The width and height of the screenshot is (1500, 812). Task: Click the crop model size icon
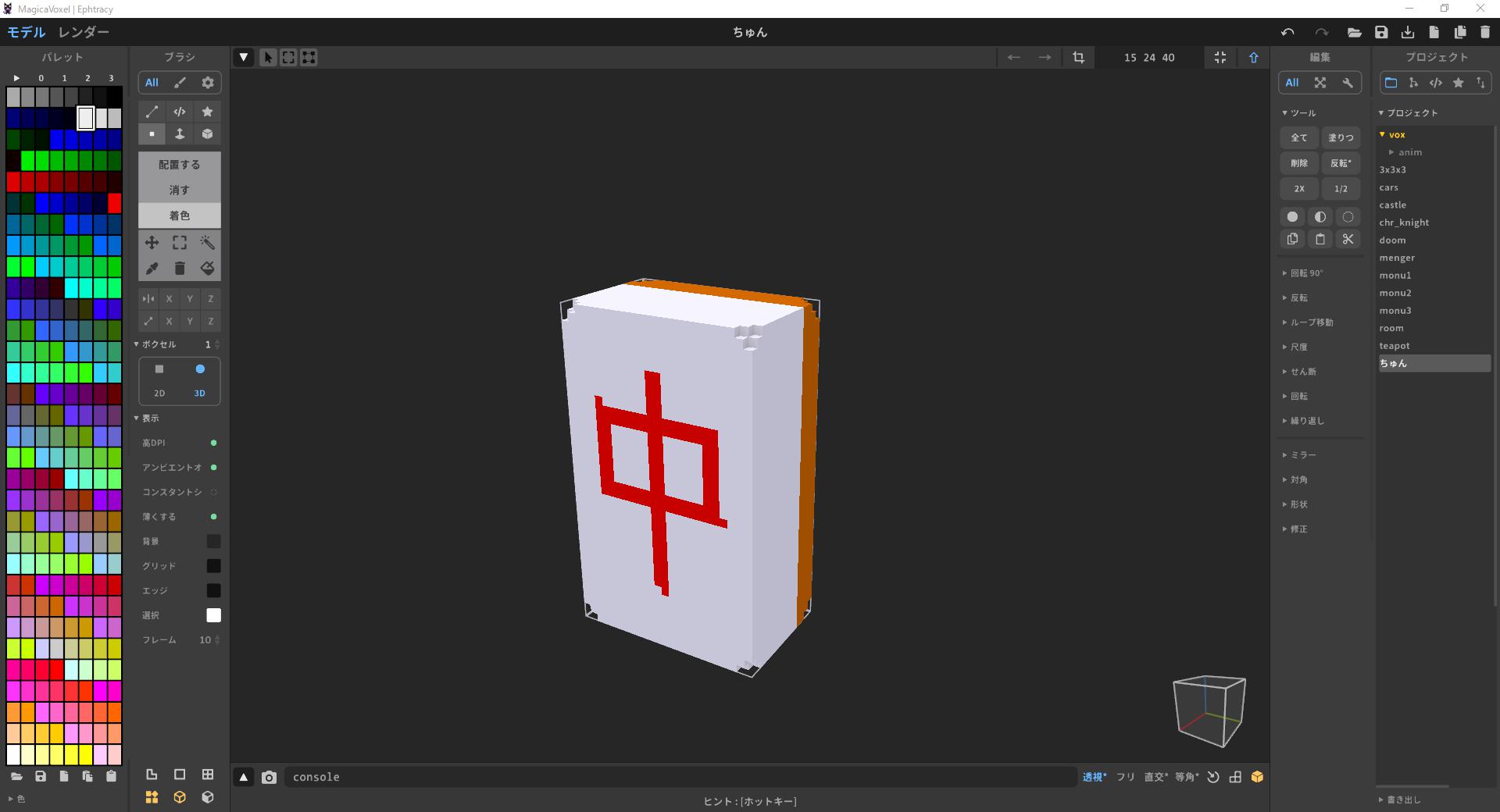click(x=1078, y=57)
